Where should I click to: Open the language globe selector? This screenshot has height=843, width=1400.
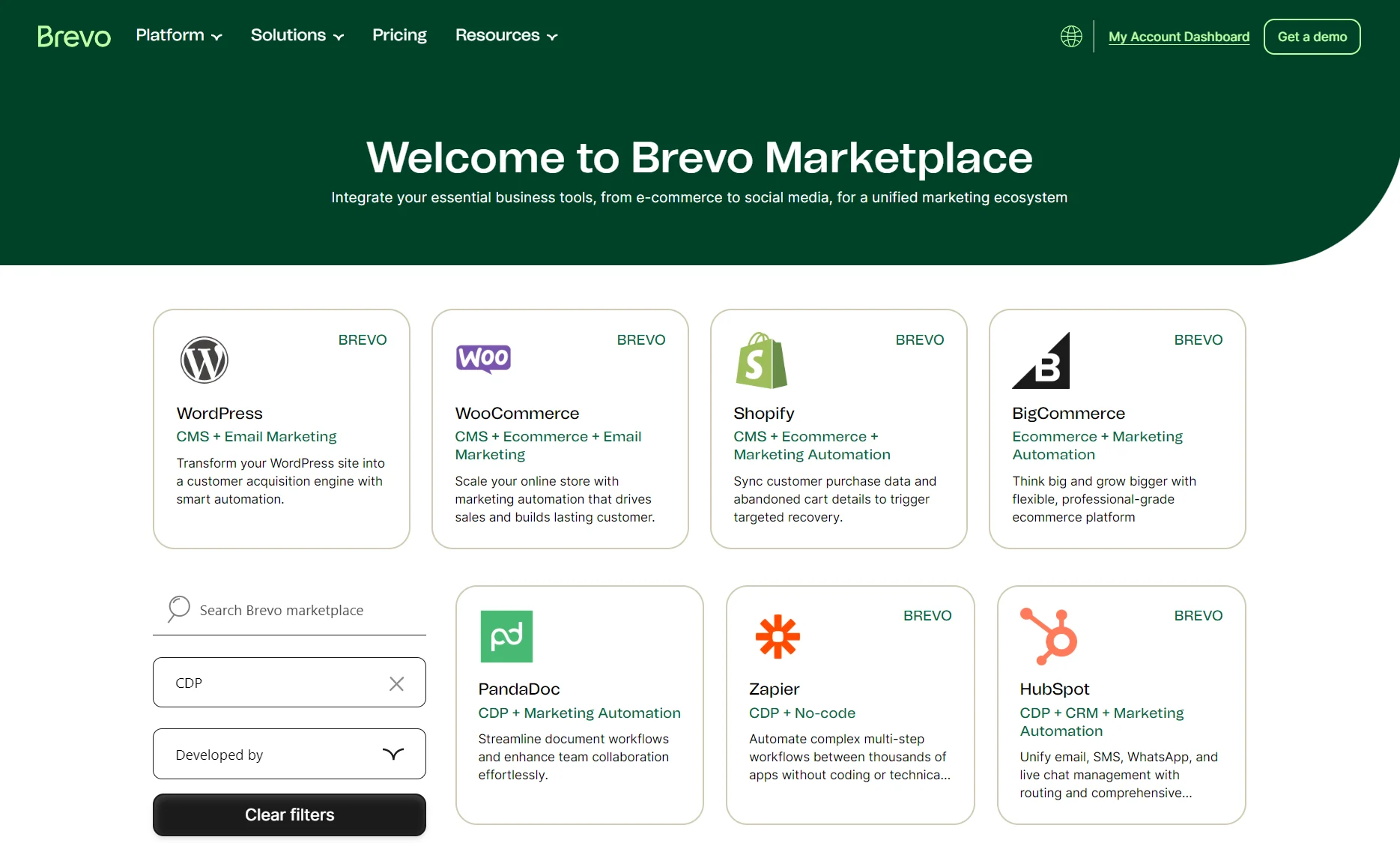point(1071,36)
